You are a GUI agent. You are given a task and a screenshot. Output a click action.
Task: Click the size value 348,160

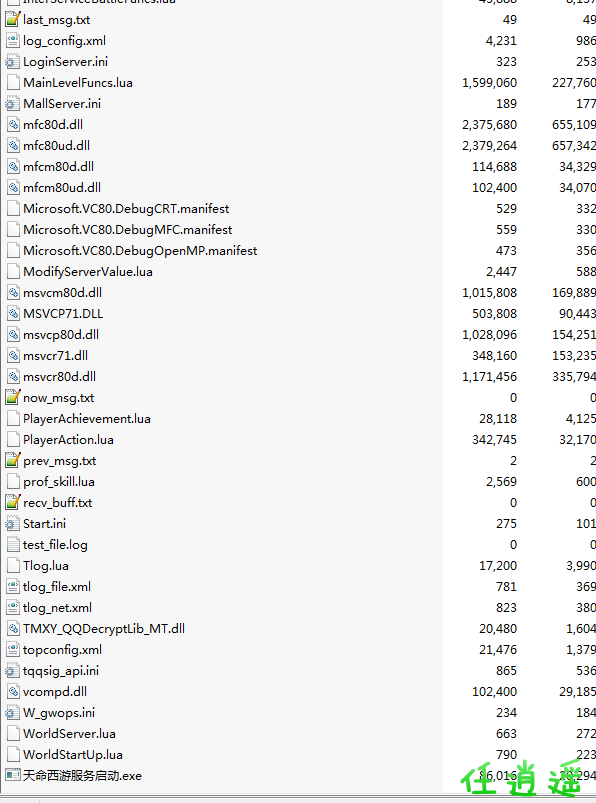[495, 355]
